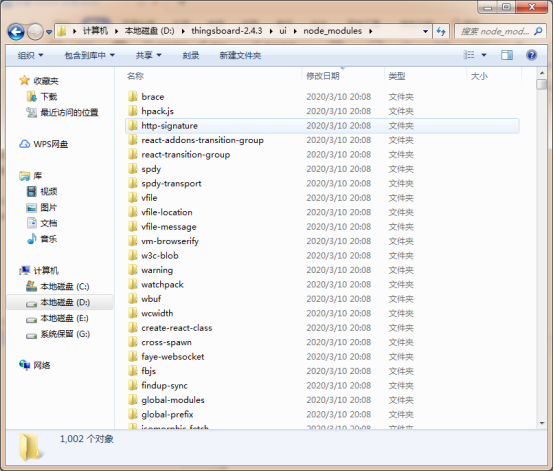Sort by 修改日期 column header

[323, 76]
